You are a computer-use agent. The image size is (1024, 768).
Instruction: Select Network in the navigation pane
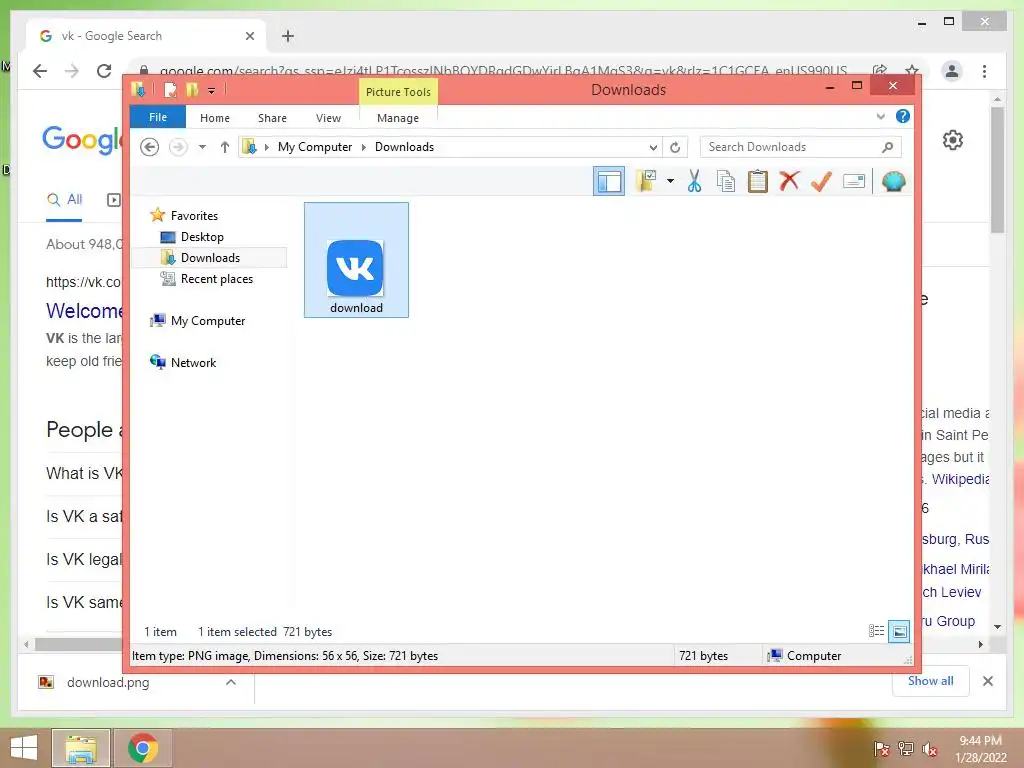coord(193,362)
